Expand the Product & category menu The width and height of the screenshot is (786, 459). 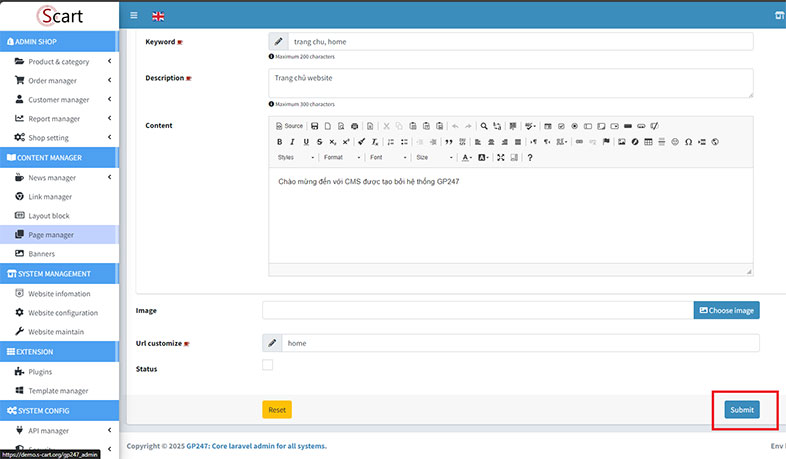(x=60, y=62)
